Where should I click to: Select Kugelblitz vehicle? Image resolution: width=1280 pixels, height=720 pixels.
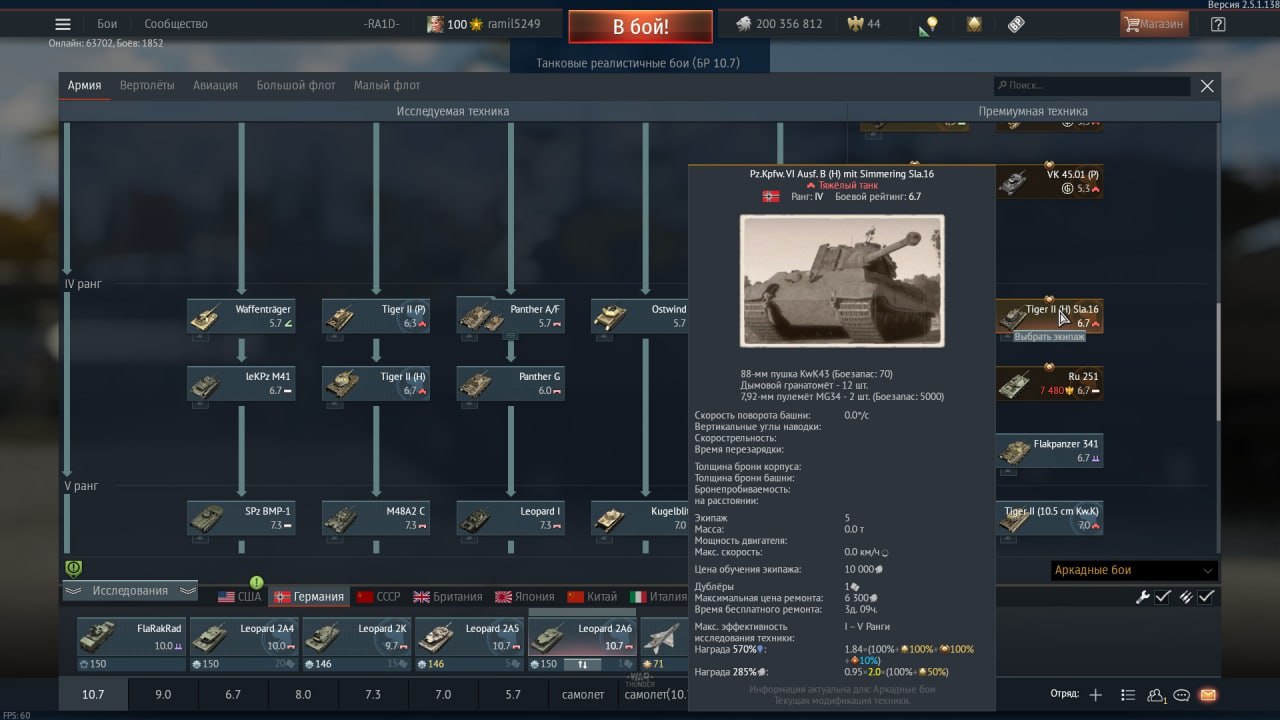click(x=640, y=518)
